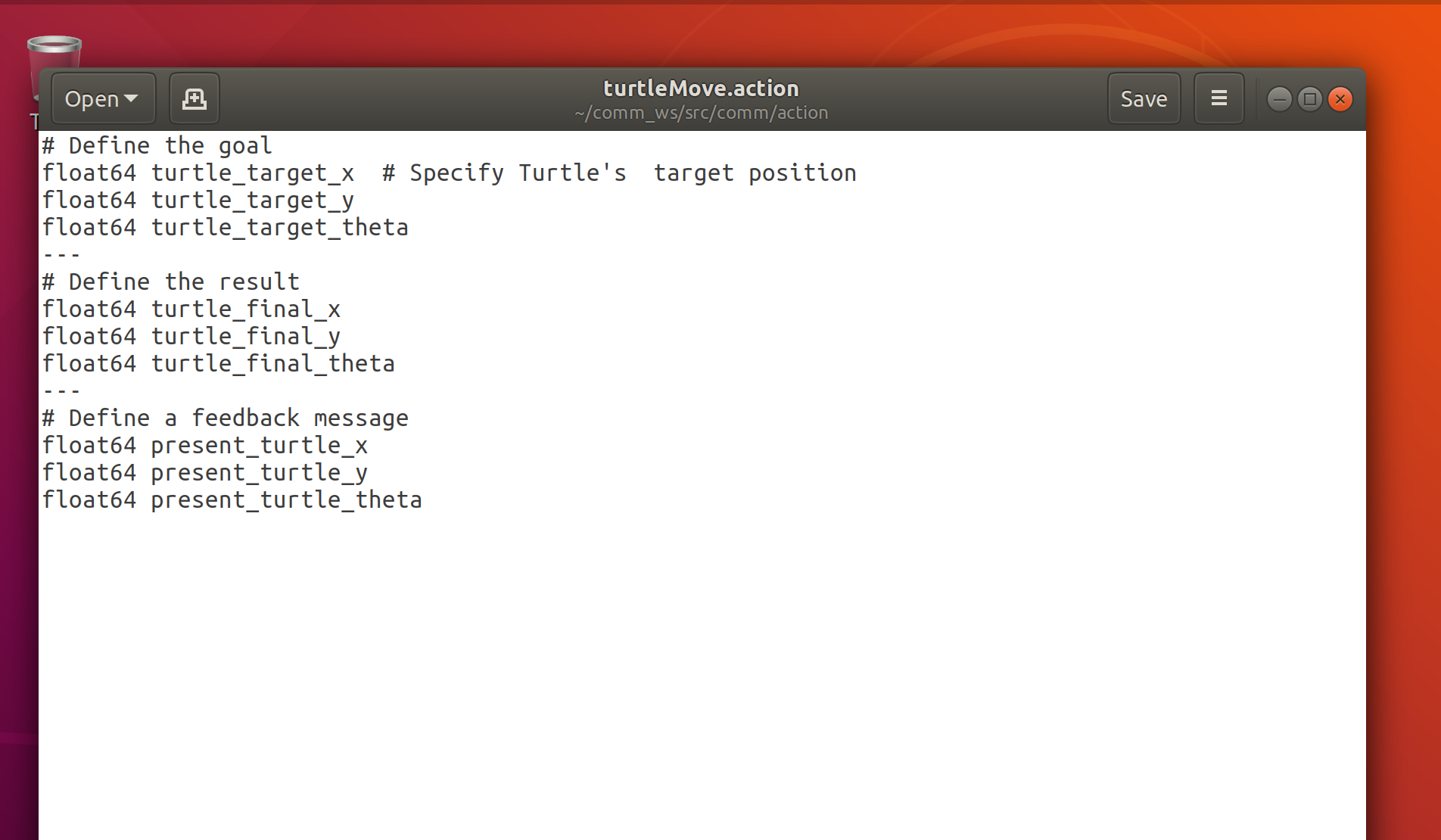
Task: Click the line 'float64 turtle_target_x'
Action: point(198,173)
